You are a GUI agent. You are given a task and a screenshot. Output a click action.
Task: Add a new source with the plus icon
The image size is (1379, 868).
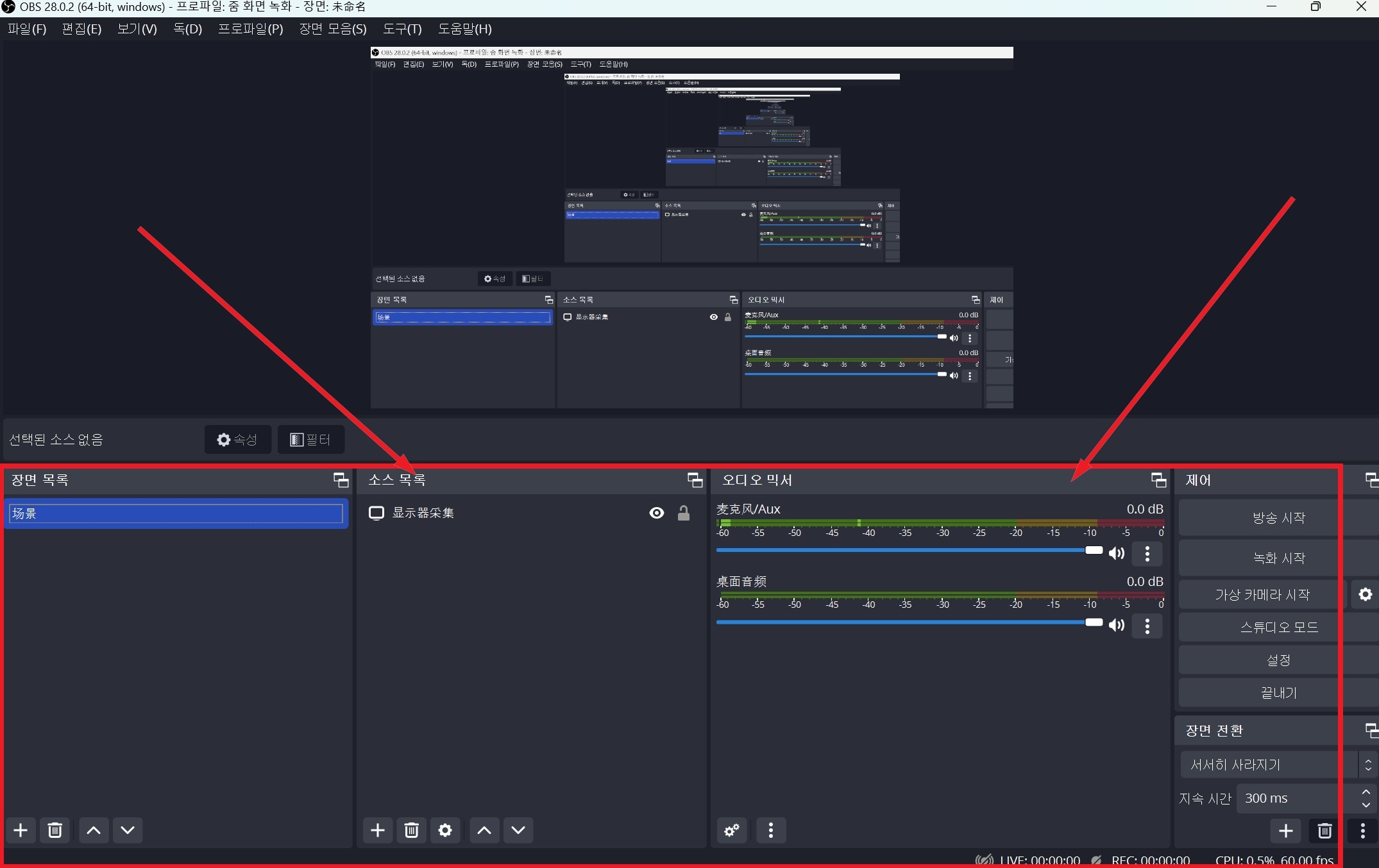pyautogui.click(x=378, y=830)
